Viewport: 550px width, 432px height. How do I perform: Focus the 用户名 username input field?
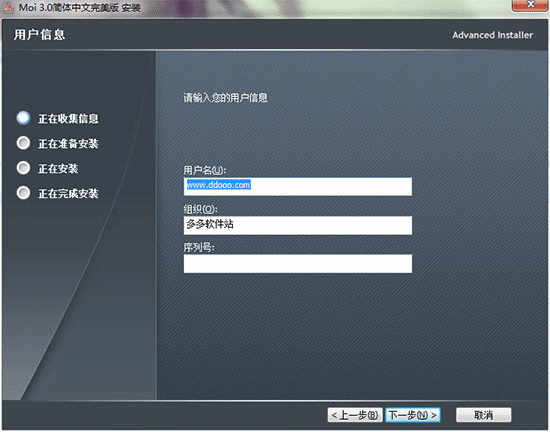(298, 186)
